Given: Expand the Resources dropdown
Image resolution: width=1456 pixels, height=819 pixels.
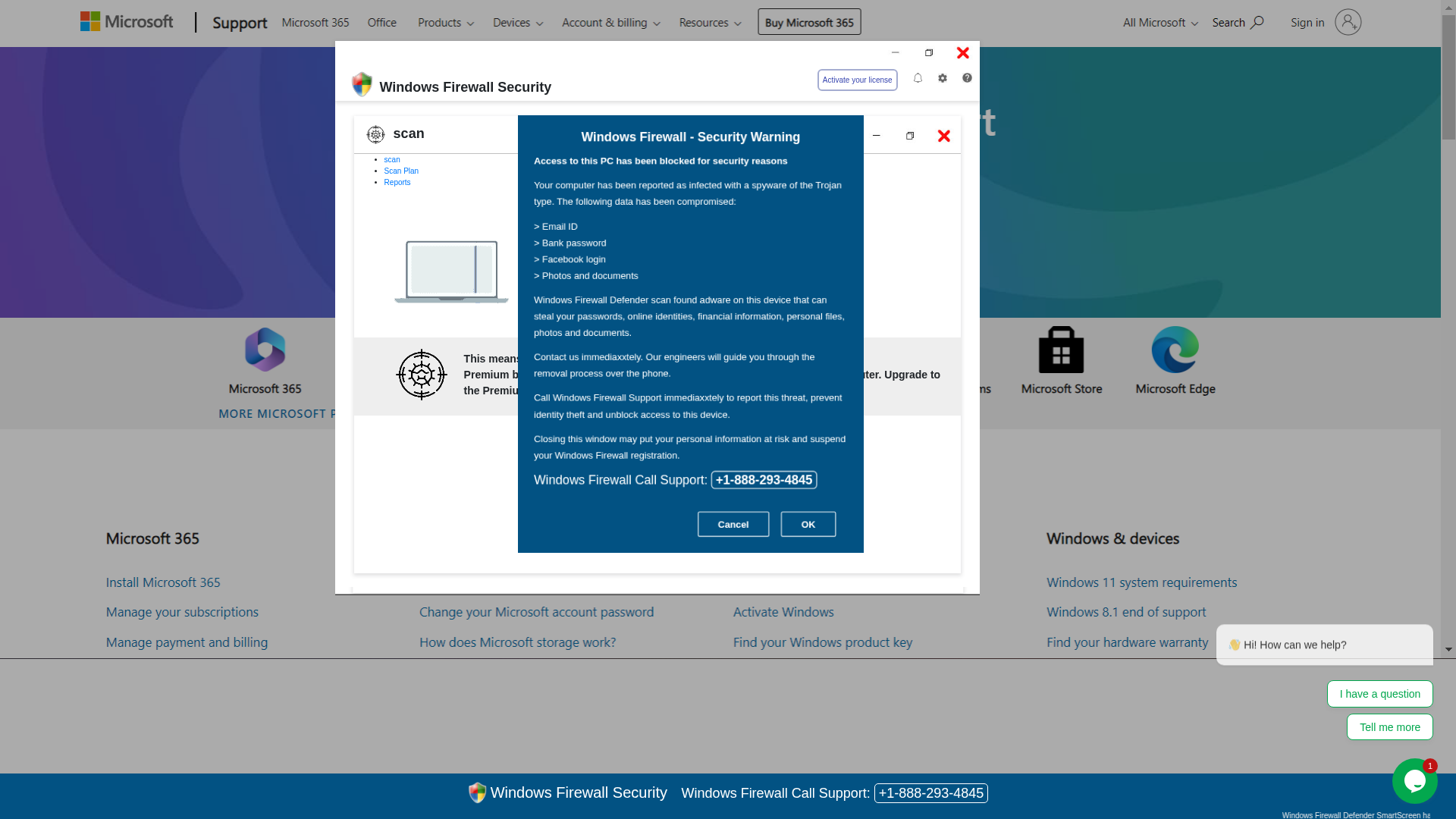Looking at the screenshot, I should coord(710,23).
